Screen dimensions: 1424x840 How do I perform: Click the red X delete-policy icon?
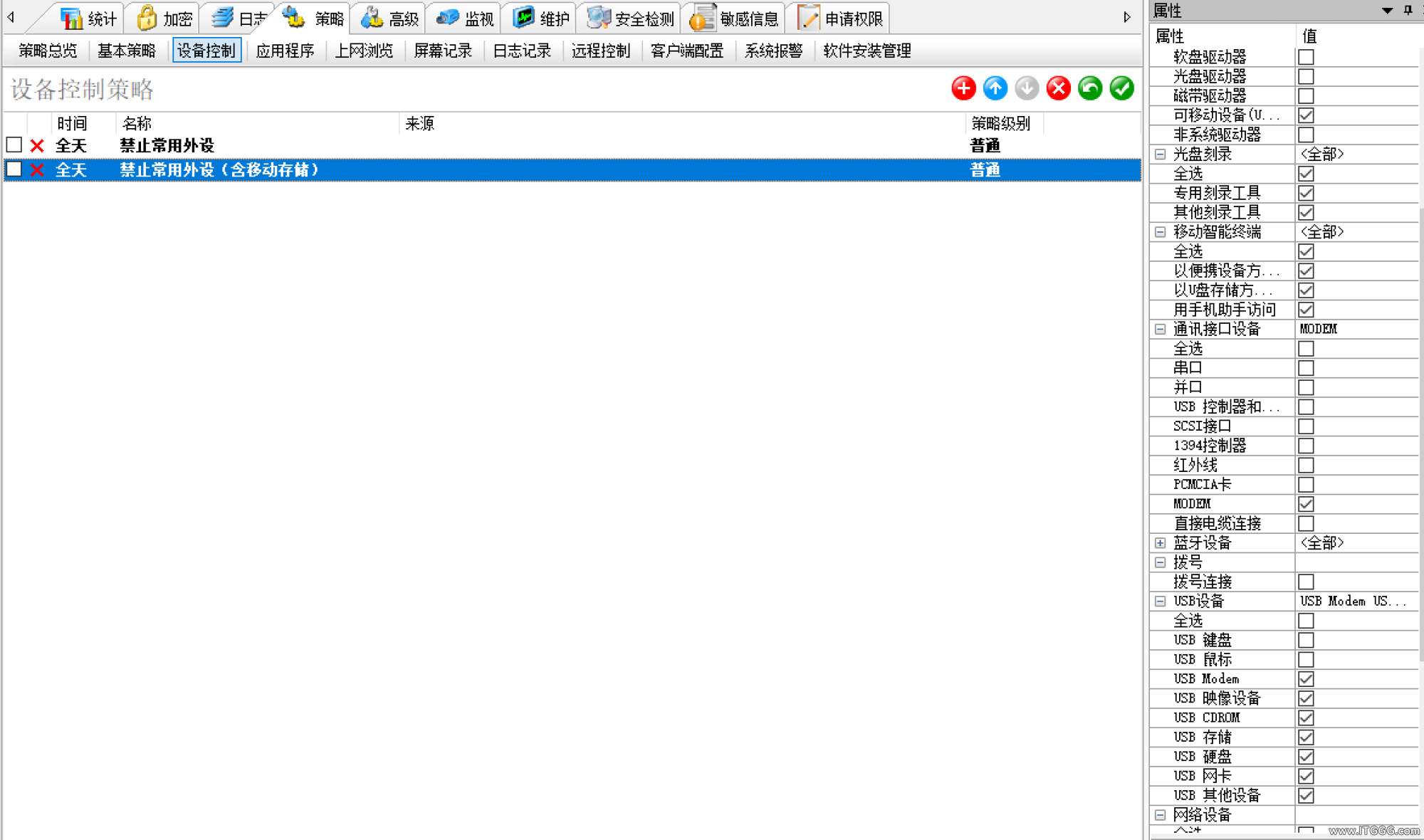(x=1058, y=88)
